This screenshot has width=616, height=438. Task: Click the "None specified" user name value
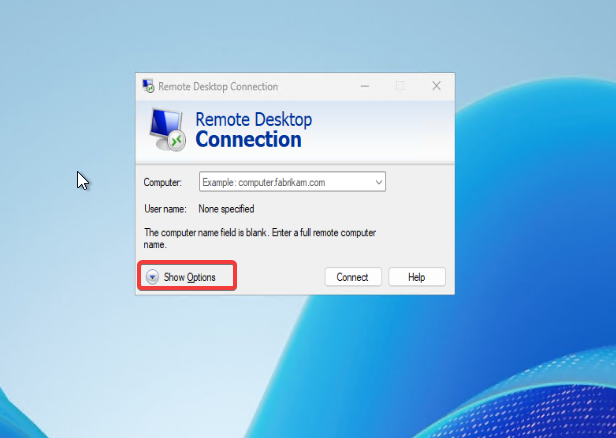coord(226,209)
